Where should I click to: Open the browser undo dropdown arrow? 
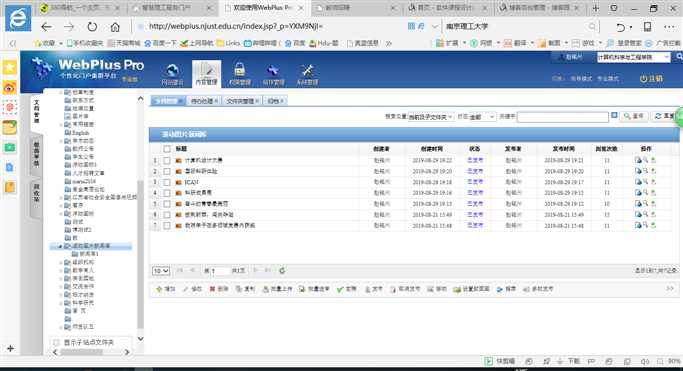click(x=631, y=27)
